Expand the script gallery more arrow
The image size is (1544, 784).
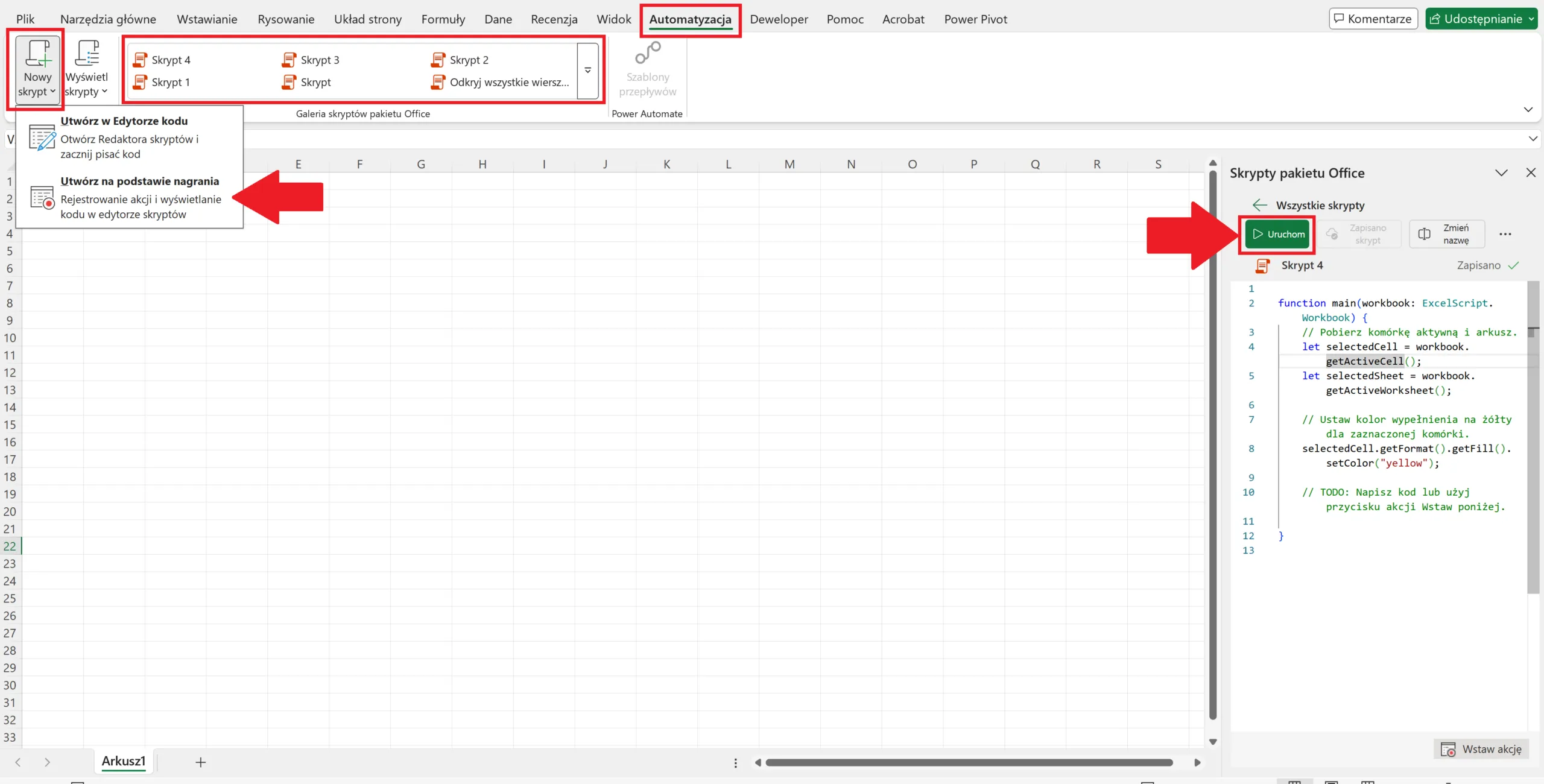pyautogui.click(x=587, y=71)
